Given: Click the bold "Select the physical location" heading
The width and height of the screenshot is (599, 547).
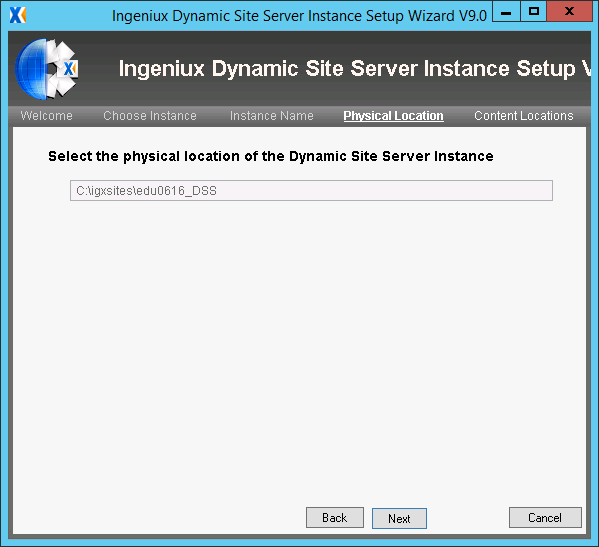Looking at the screenshot, I should (x=271, y=156).
